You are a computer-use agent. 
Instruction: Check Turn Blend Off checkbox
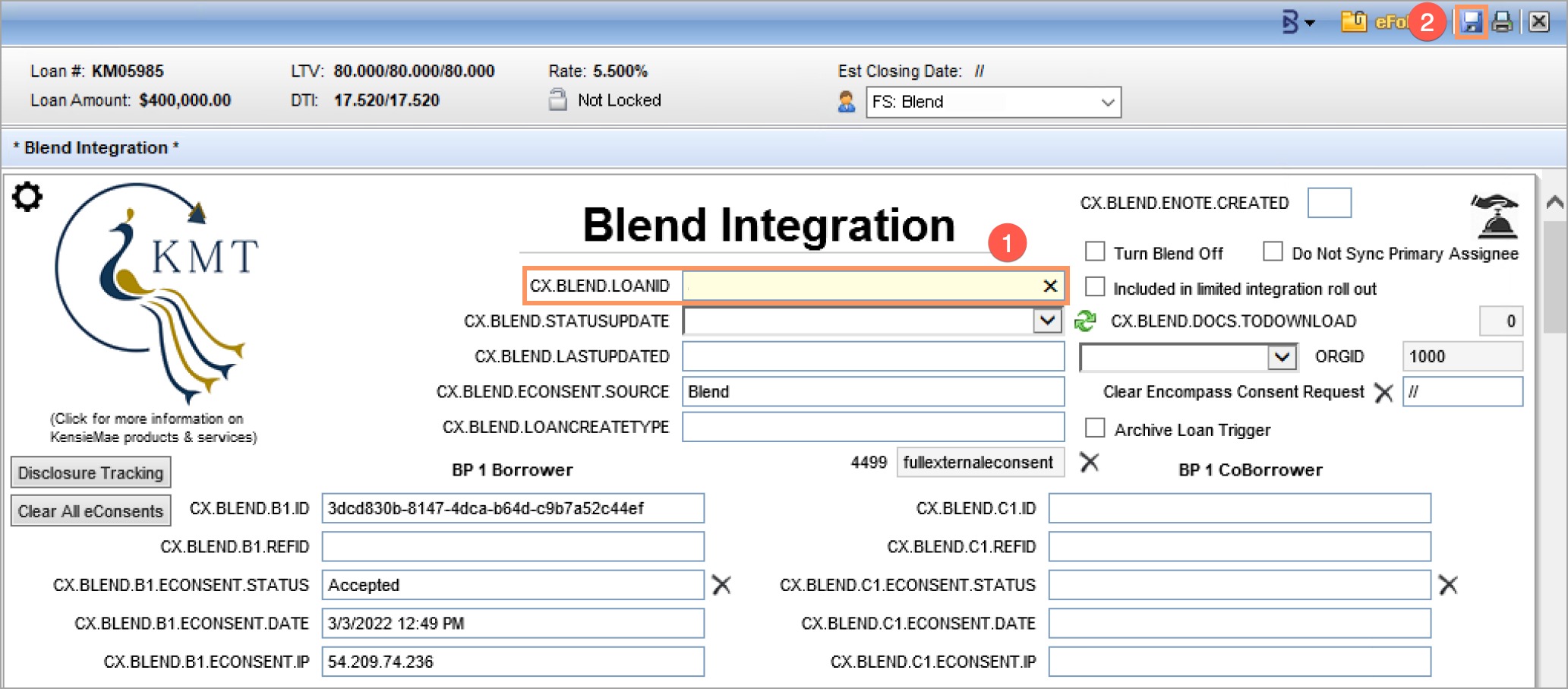[x=1095, y=251]
